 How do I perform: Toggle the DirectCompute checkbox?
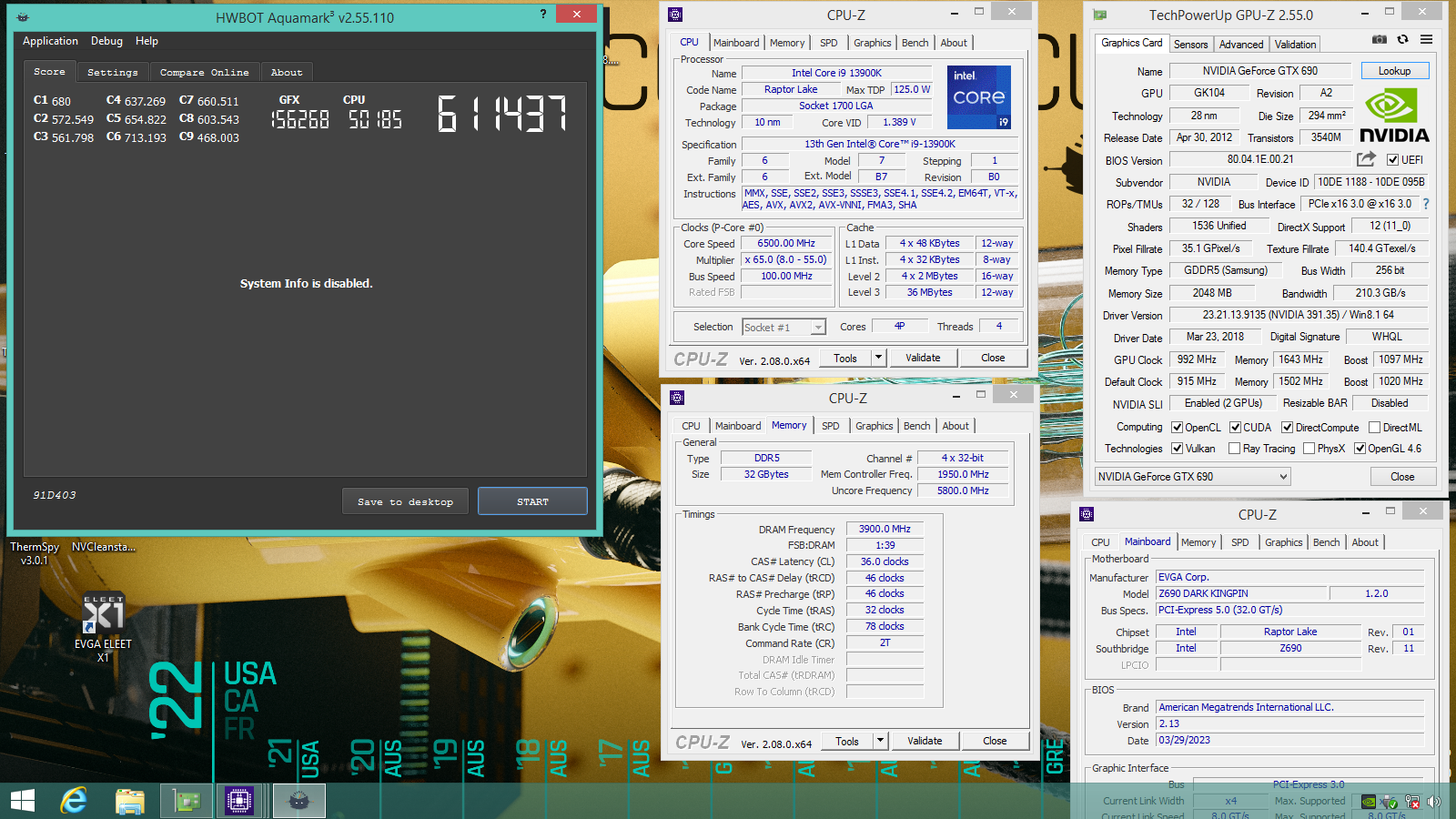1287,428
